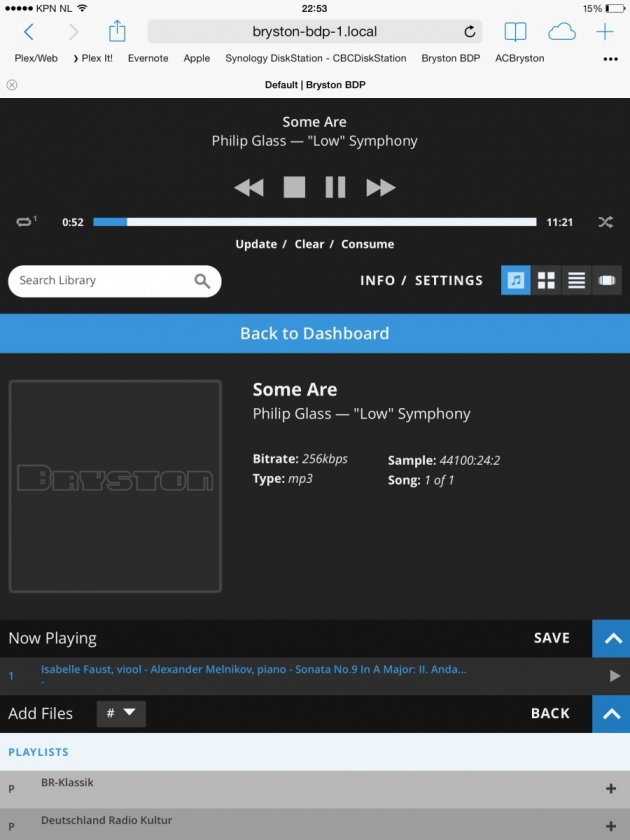The image size is (630, 840).
Task: Pause the current song
Action: 335,188
